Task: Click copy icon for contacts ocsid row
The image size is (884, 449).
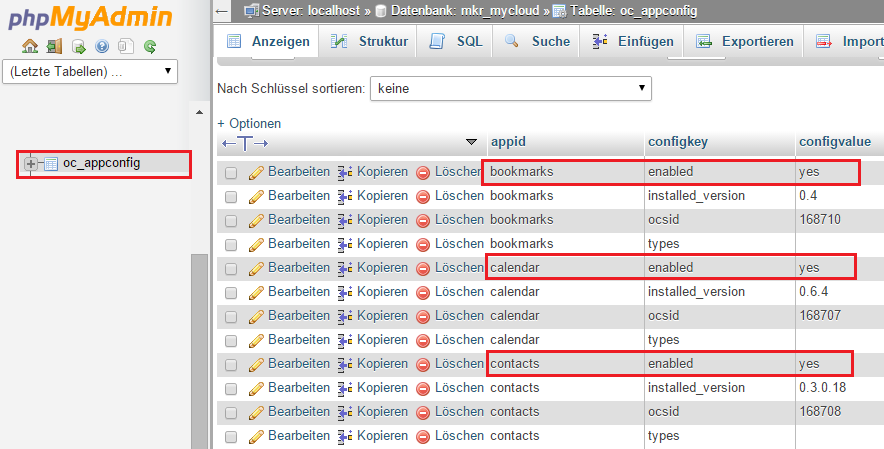Action: (x=345, y=412)
